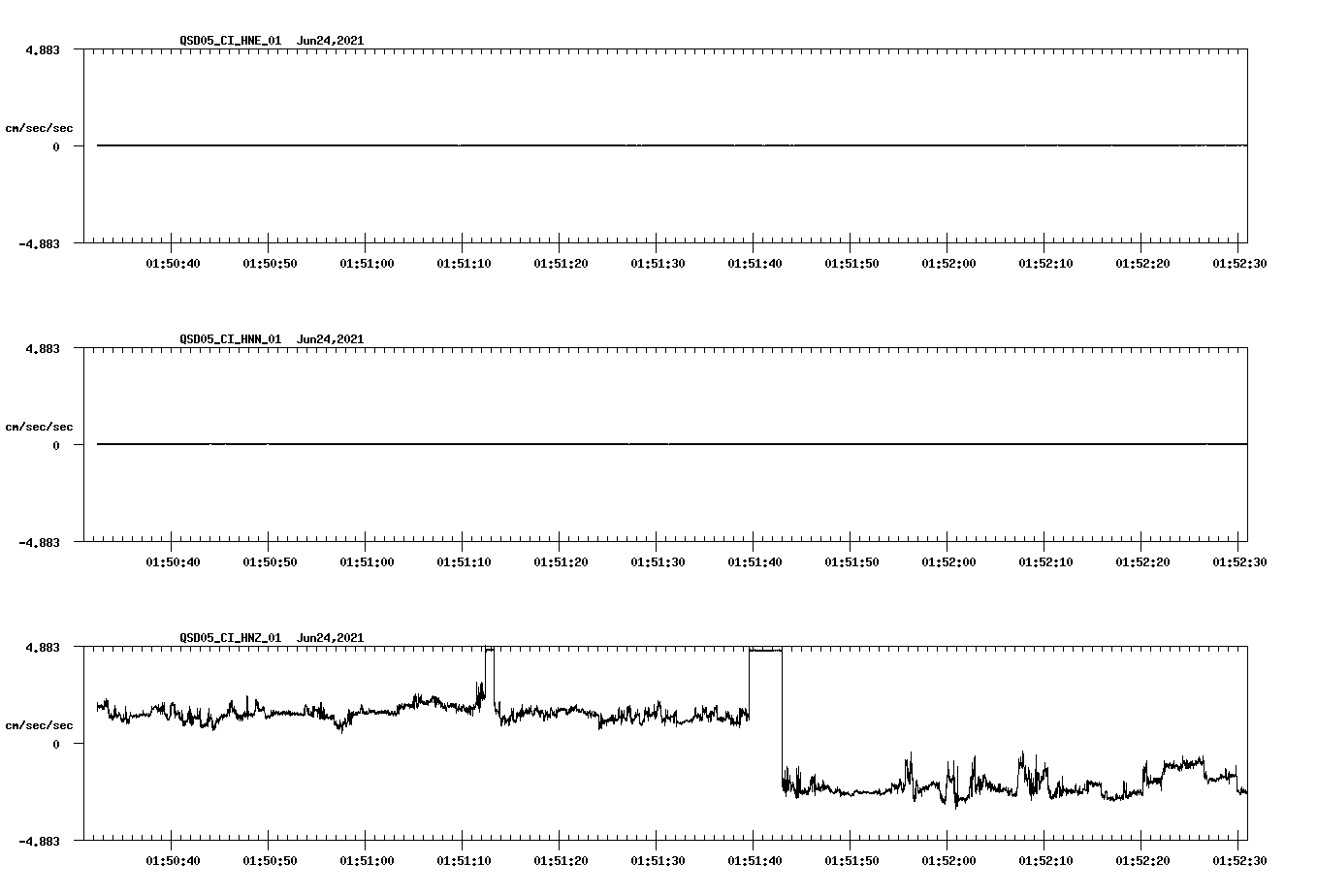Click the 0 axis label of the HNZ plot
1317x896 pixels.
click(56, 744)
